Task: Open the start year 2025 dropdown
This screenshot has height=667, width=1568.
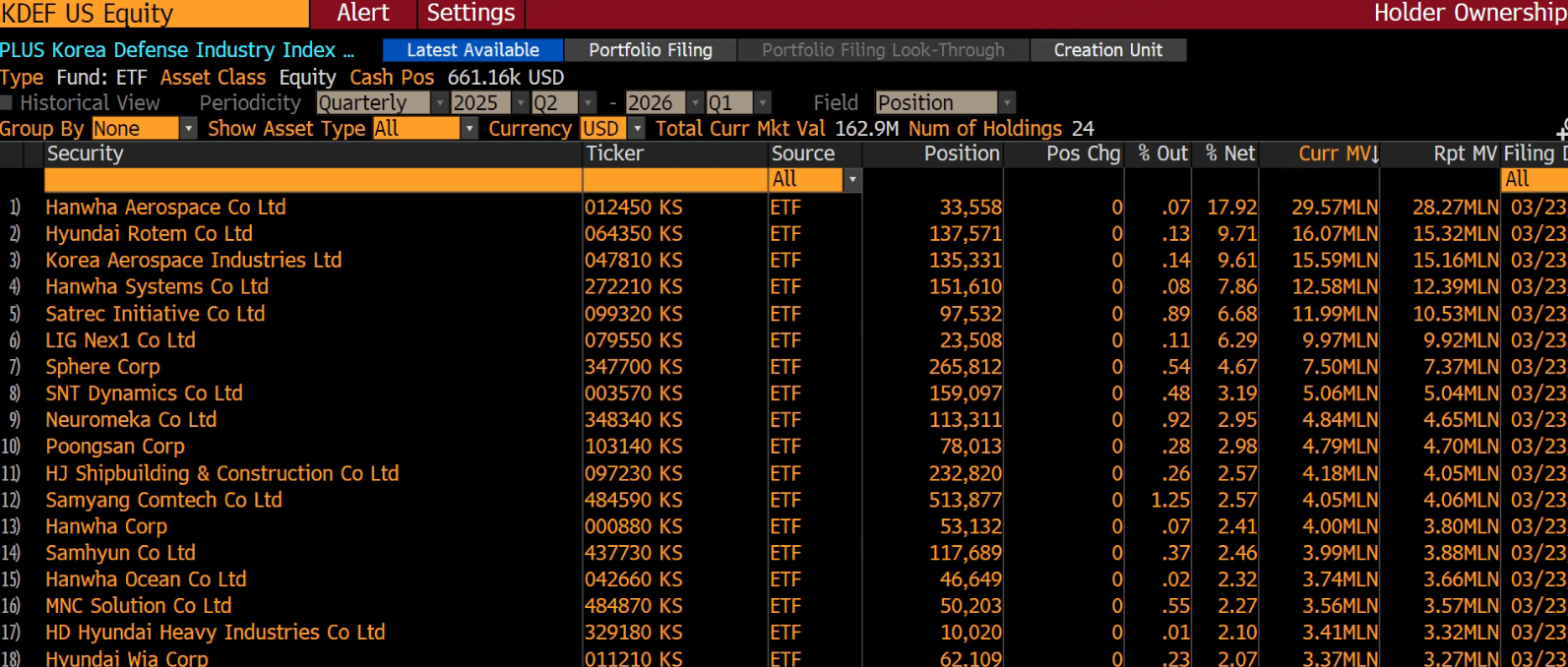Action: 521,103
